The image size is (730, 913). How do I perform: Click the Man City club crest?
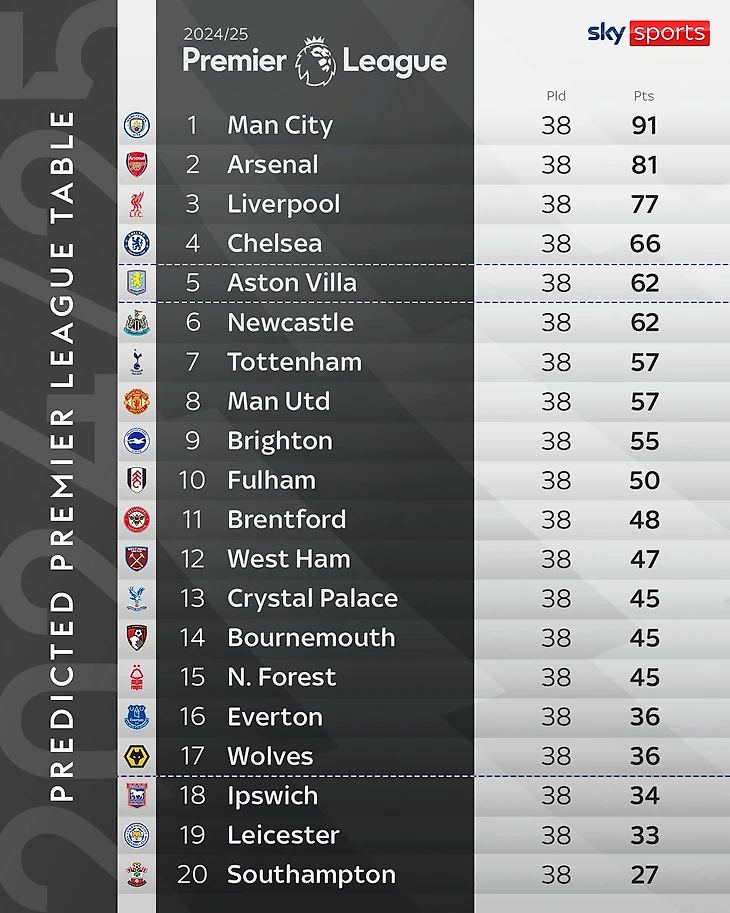(x=137, y=125)
